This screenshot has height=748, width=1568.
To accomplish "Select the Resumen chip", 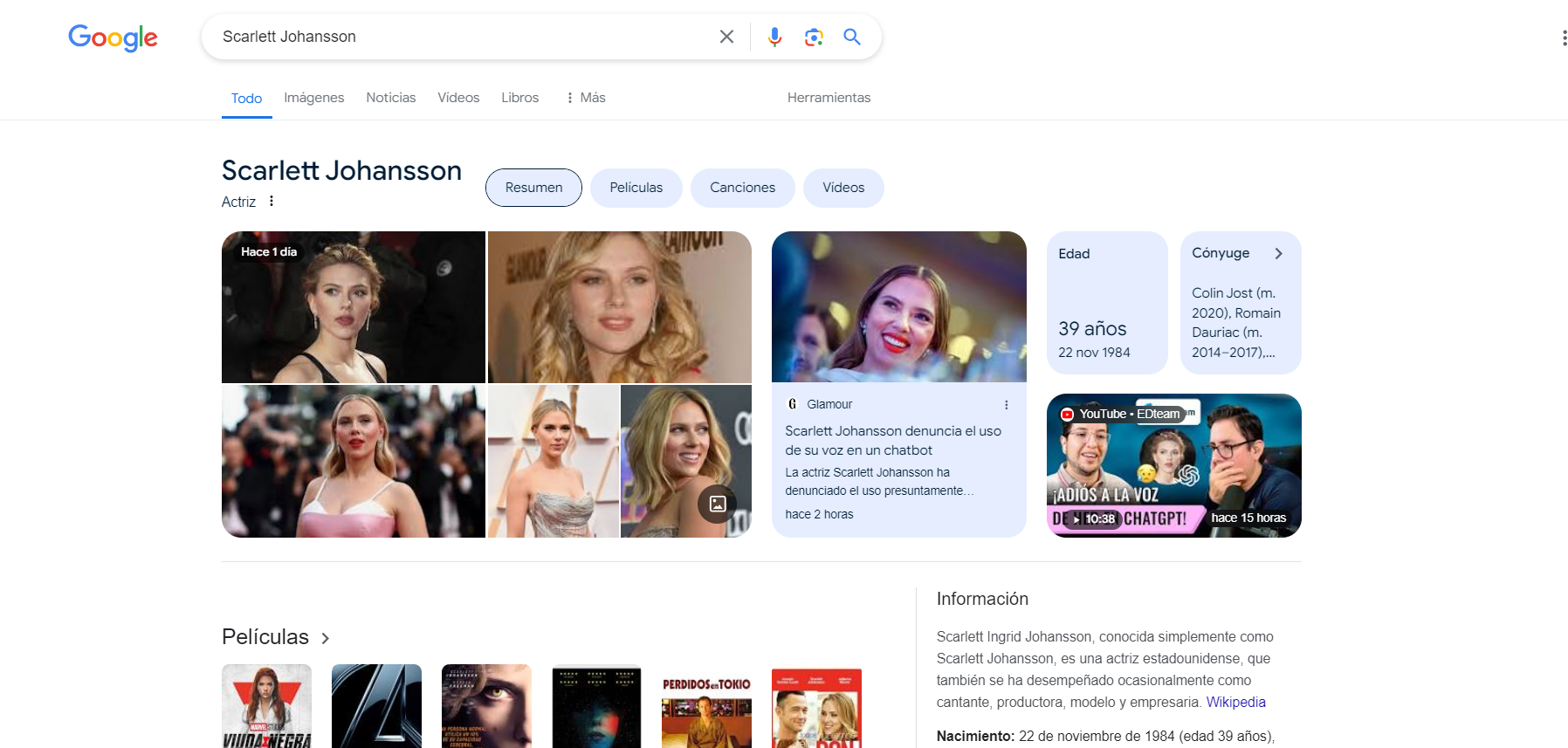I will (533, 188).
